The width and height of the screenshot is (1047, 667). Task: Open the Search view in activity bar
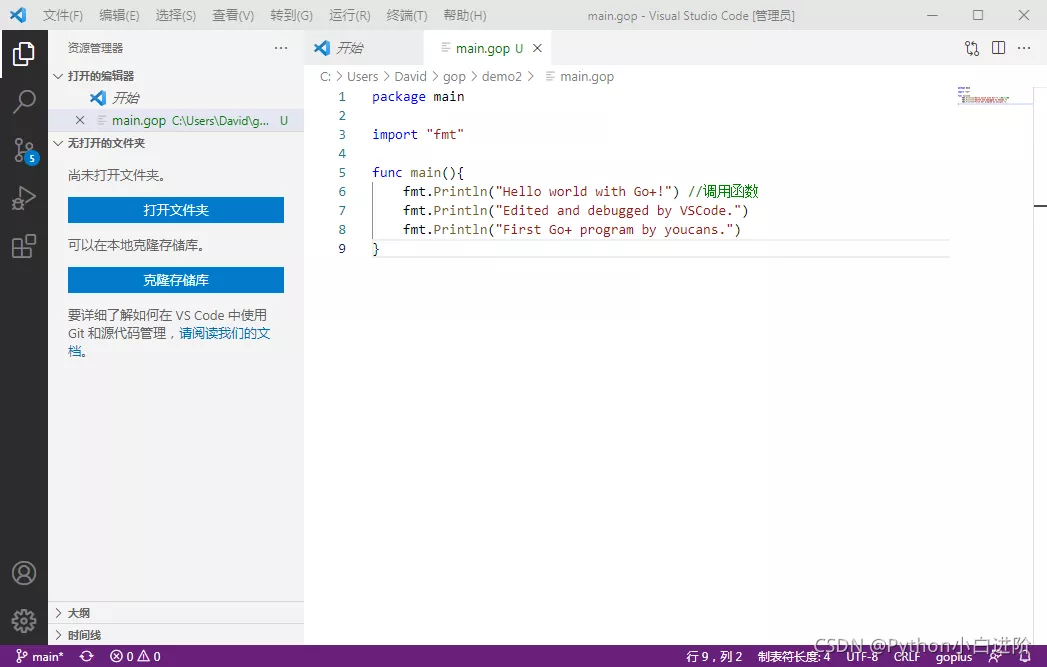click(24, 101)
